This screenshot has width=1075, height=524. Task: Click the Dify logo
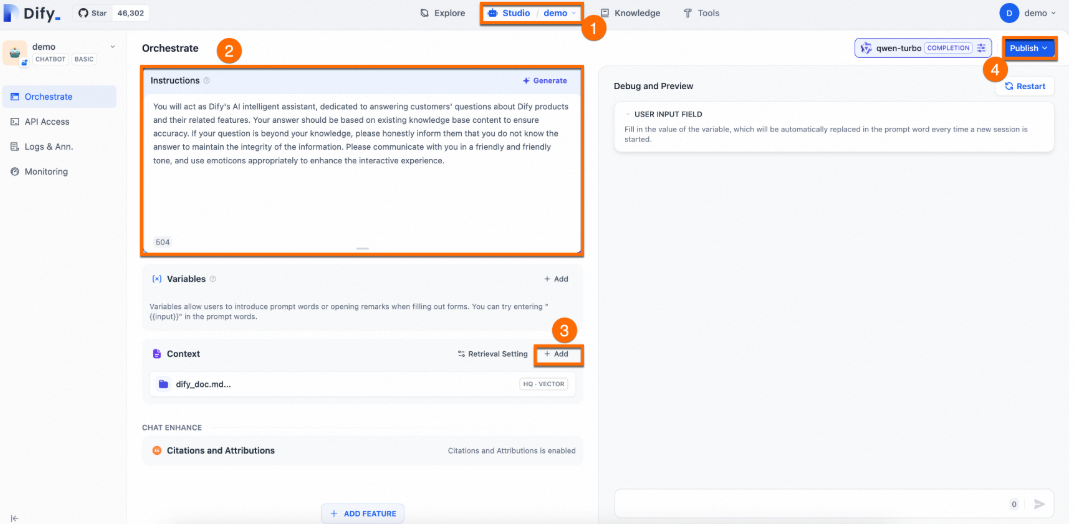click(32, 12)
